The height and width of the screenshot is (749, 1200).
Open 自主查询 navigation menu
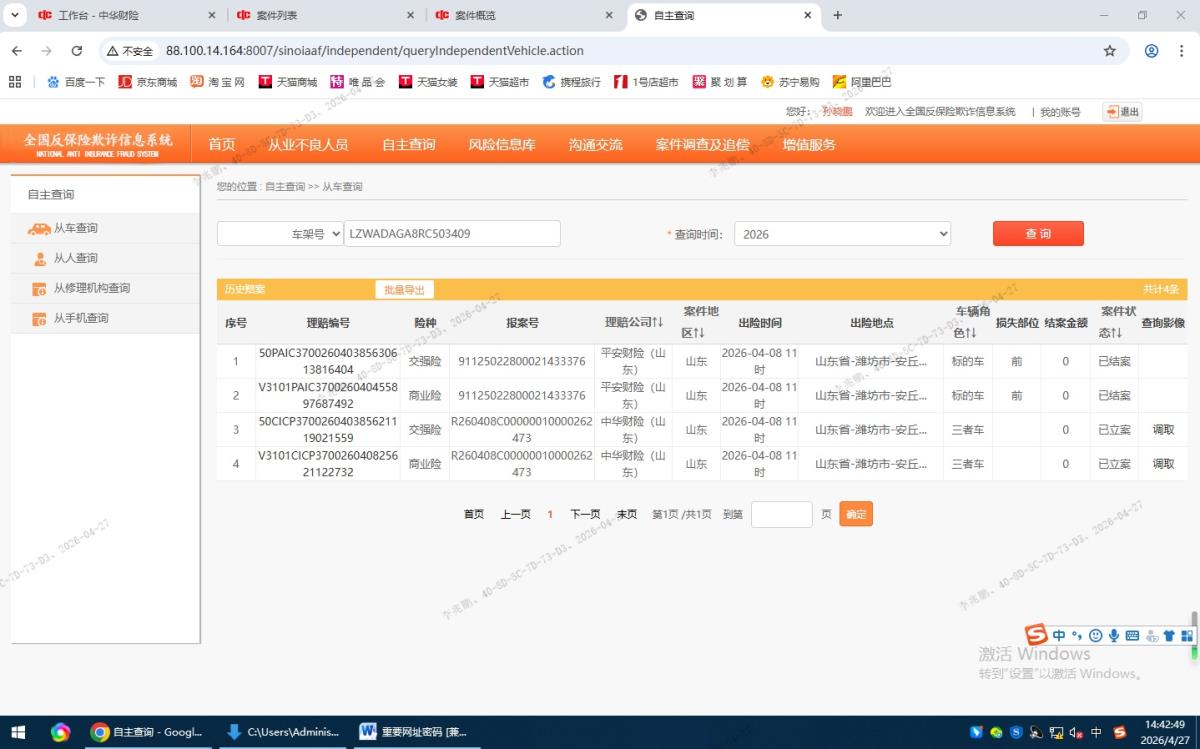[409, 144]
